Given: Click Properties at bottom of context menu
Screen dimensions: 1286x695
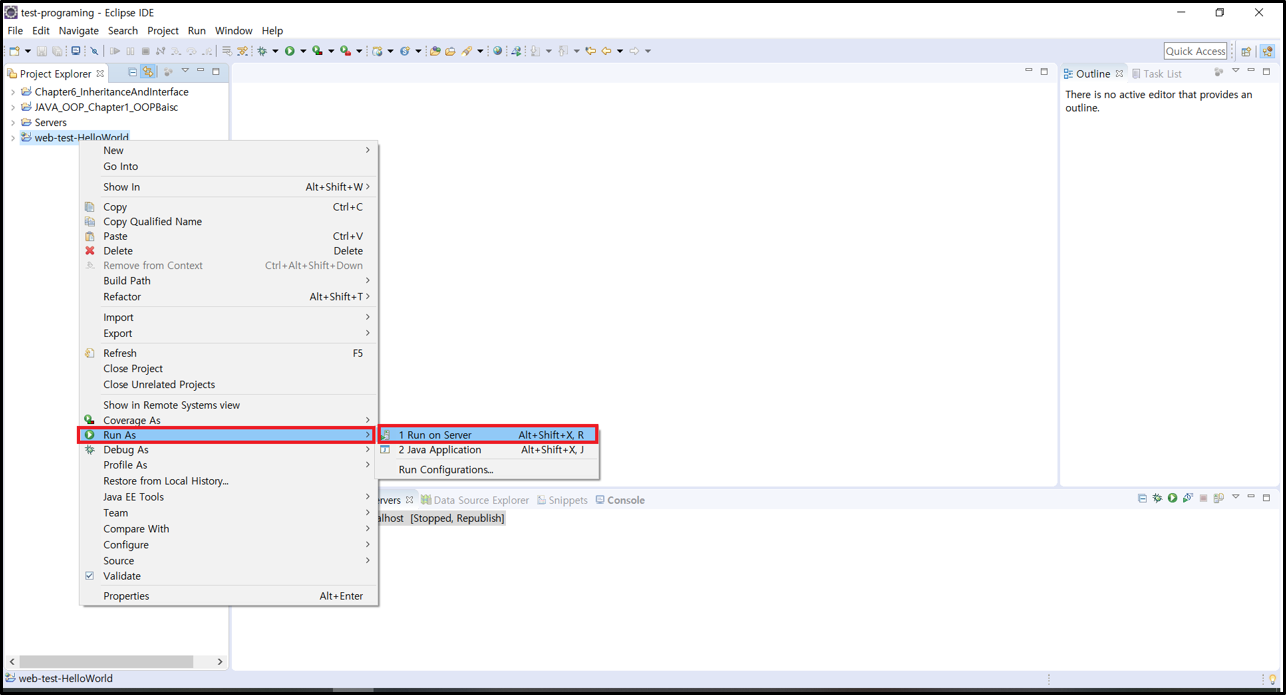Looking at the screenshot, I should coord(229,596).
